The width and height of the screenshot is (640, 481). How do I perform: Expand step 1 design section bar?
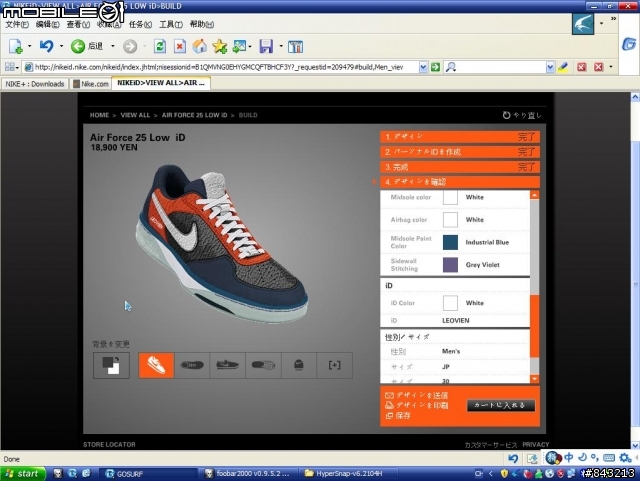[x=460, y=137]
